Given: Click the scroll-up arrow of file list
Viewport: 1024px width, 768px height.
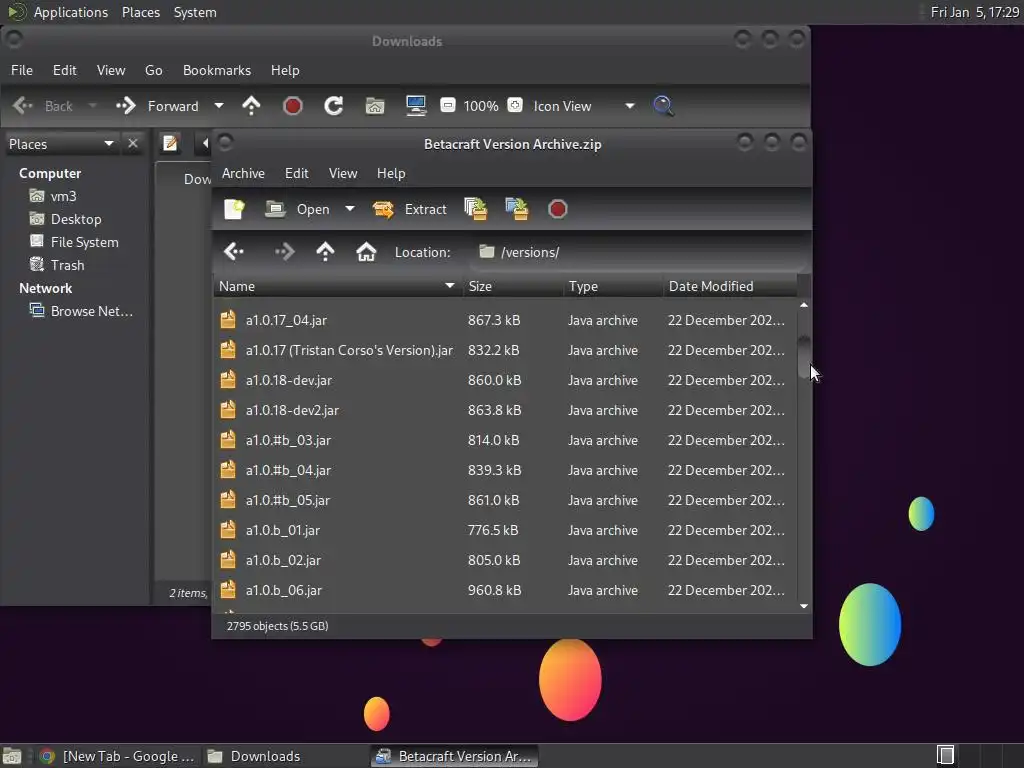Looking at the screenshot, I should click(804, 305).
